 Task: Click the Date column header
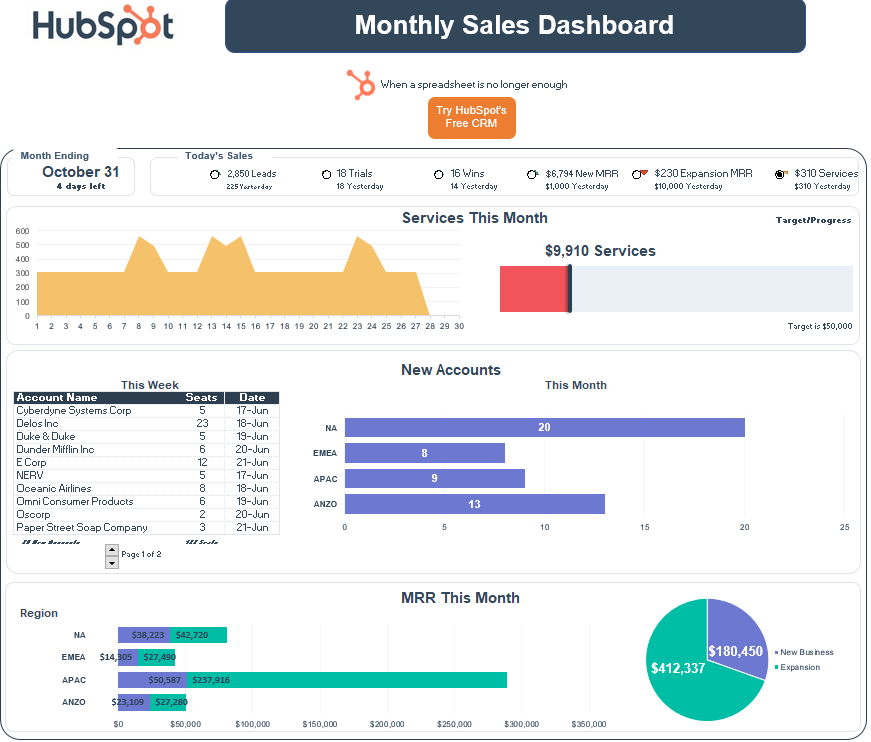click(252, 398)
